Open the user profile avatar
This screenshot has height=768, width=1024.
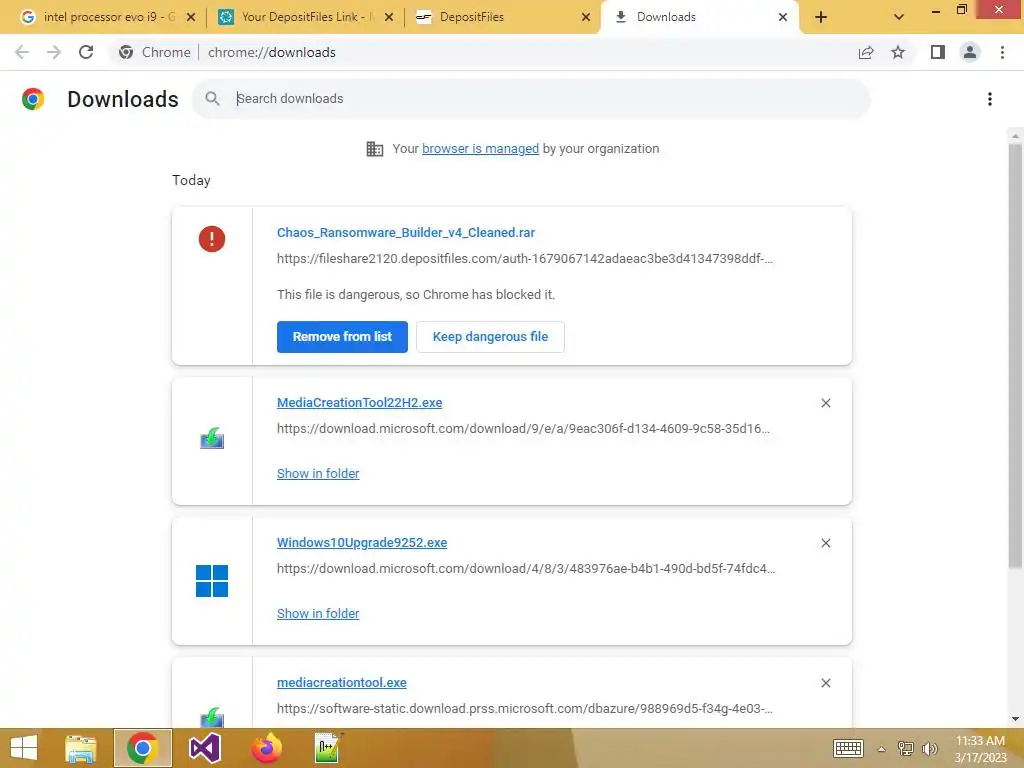pos(970,52)
